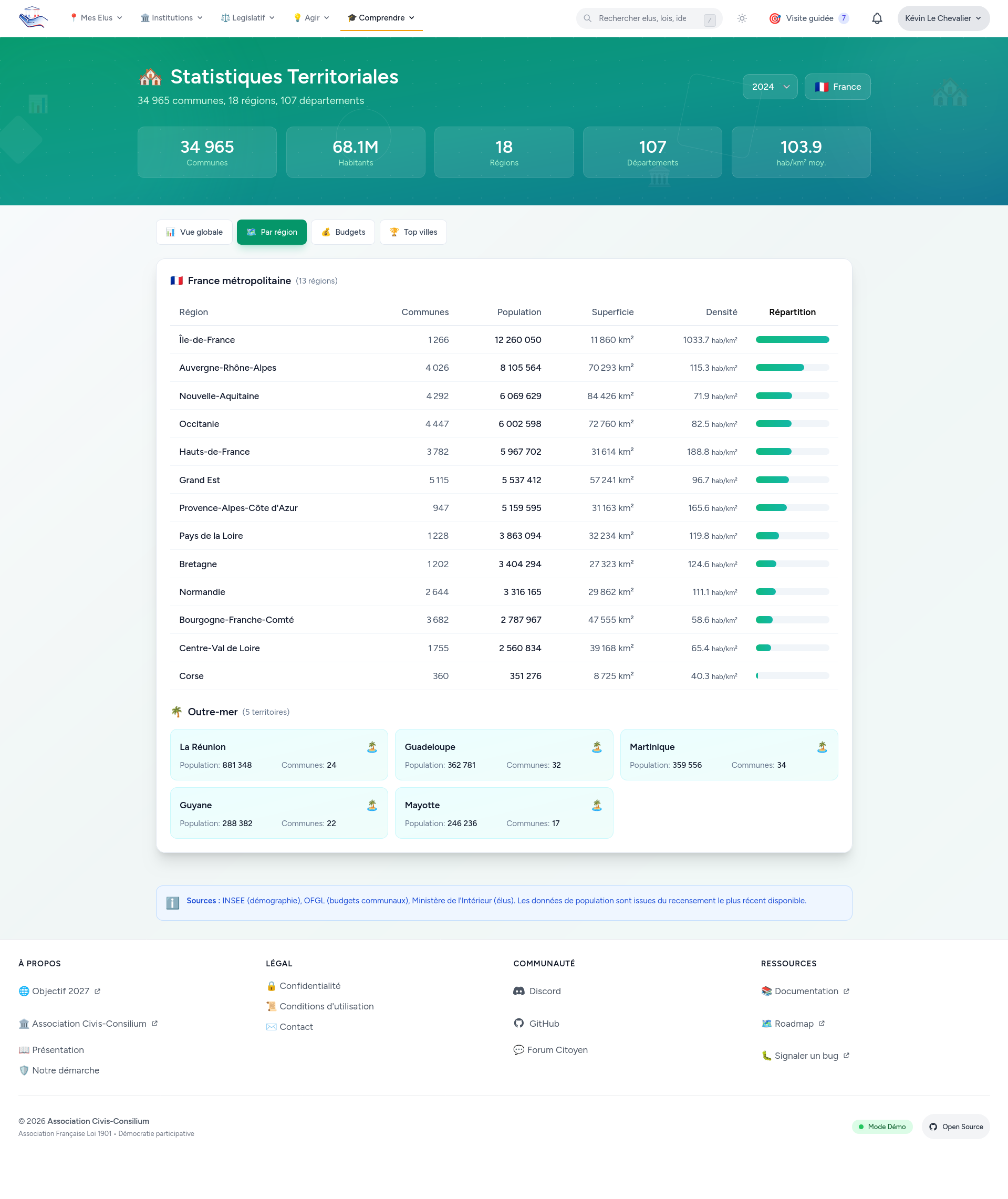Expand the Institutions navigation menu
Screen dimensions: 1008x1199
coord(171,18)
